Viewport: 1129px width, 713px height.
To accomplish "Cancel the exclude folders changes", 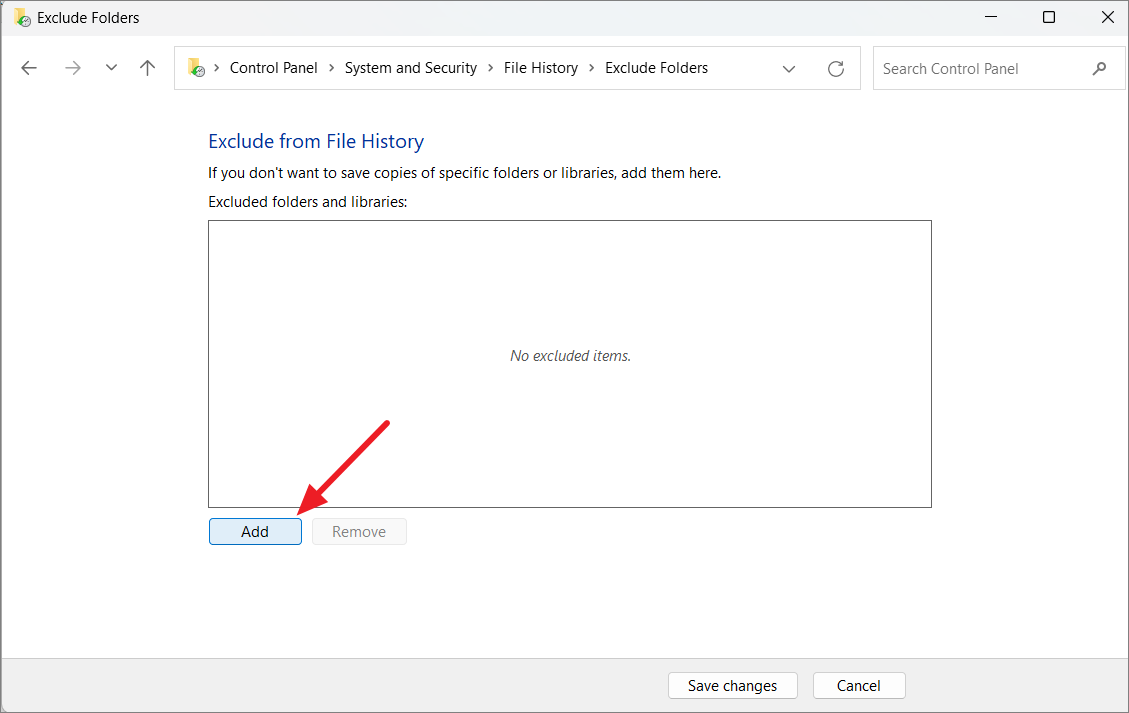I will [x=858, y=685].
